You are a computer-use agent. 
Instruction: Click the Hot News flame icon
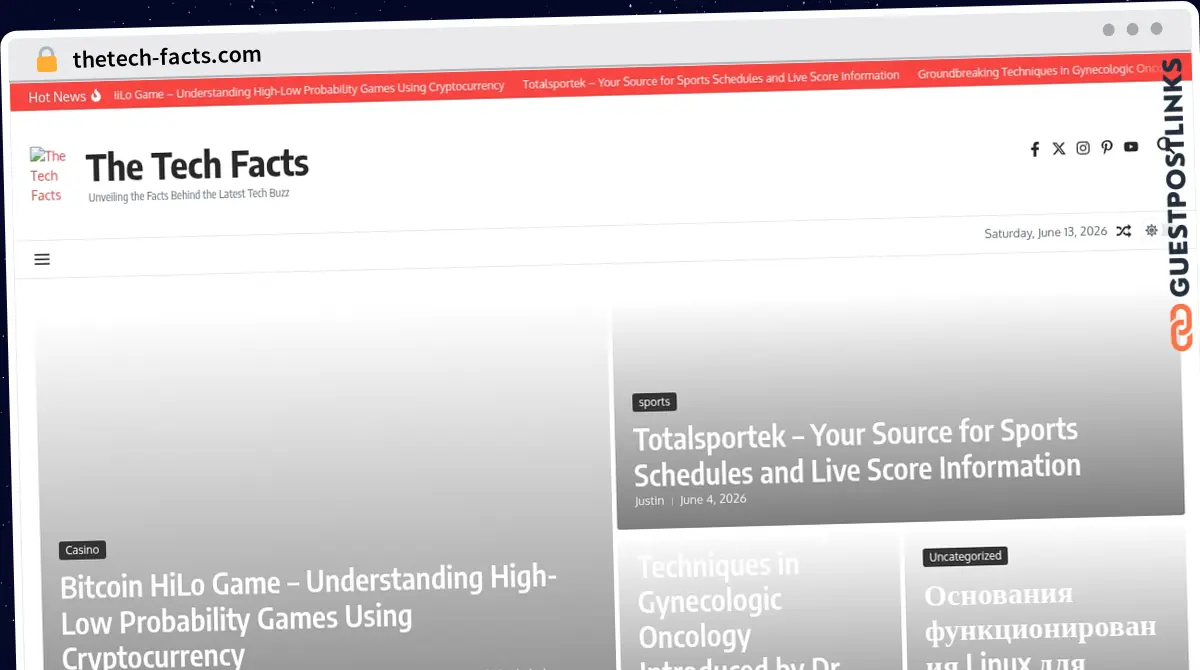pos(96,96)
